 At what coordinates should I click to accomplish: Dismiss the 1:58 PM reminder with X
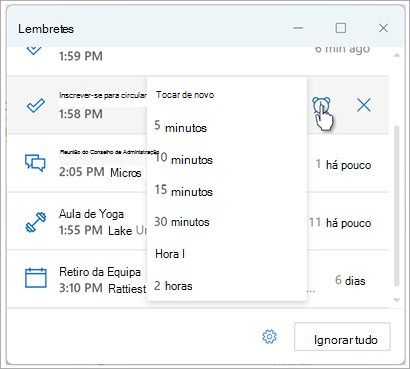(364, 106)
